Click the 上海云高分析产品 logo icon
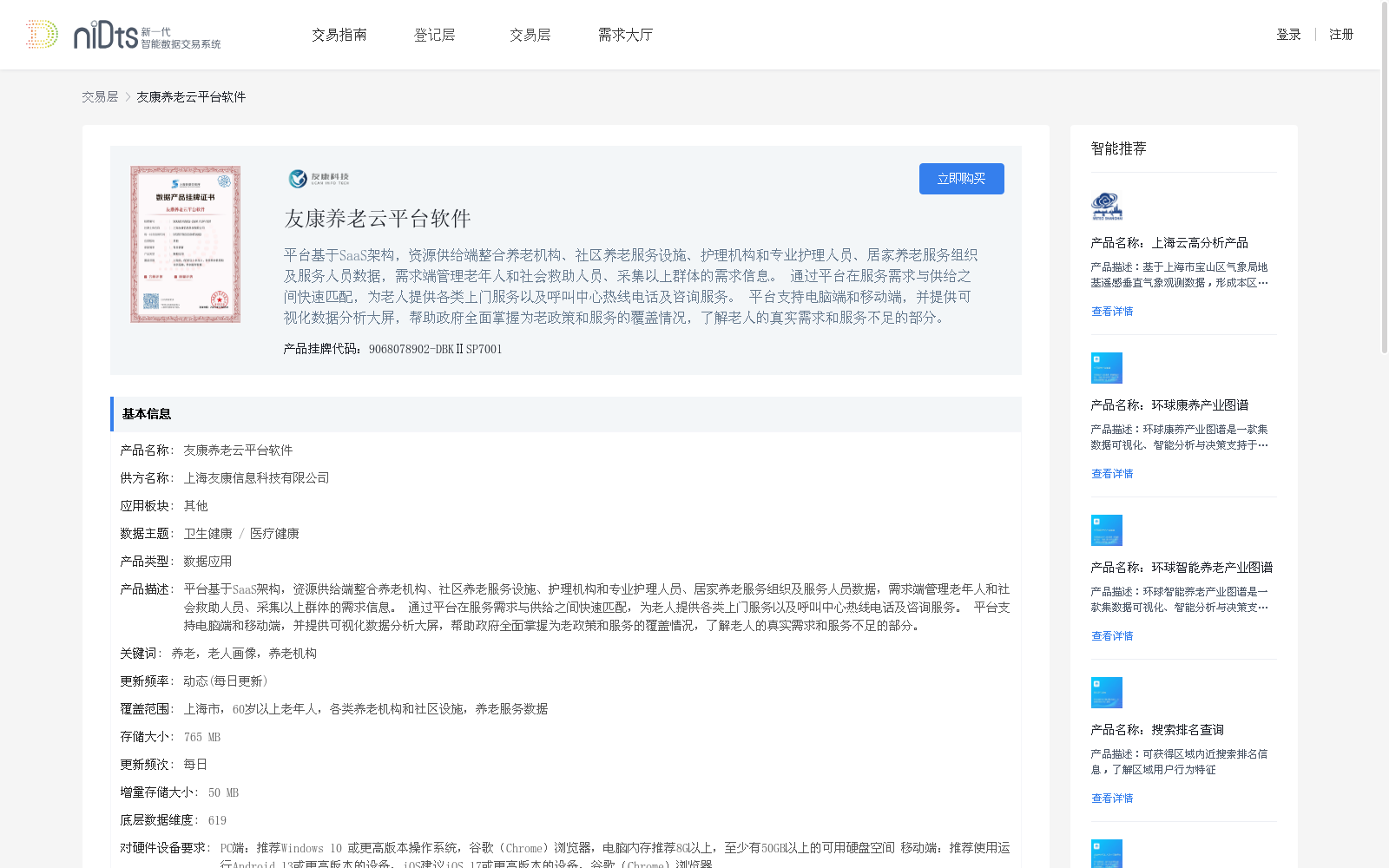The height and width of the screenshot is (868, 1389). click(x=1107, y=206)
